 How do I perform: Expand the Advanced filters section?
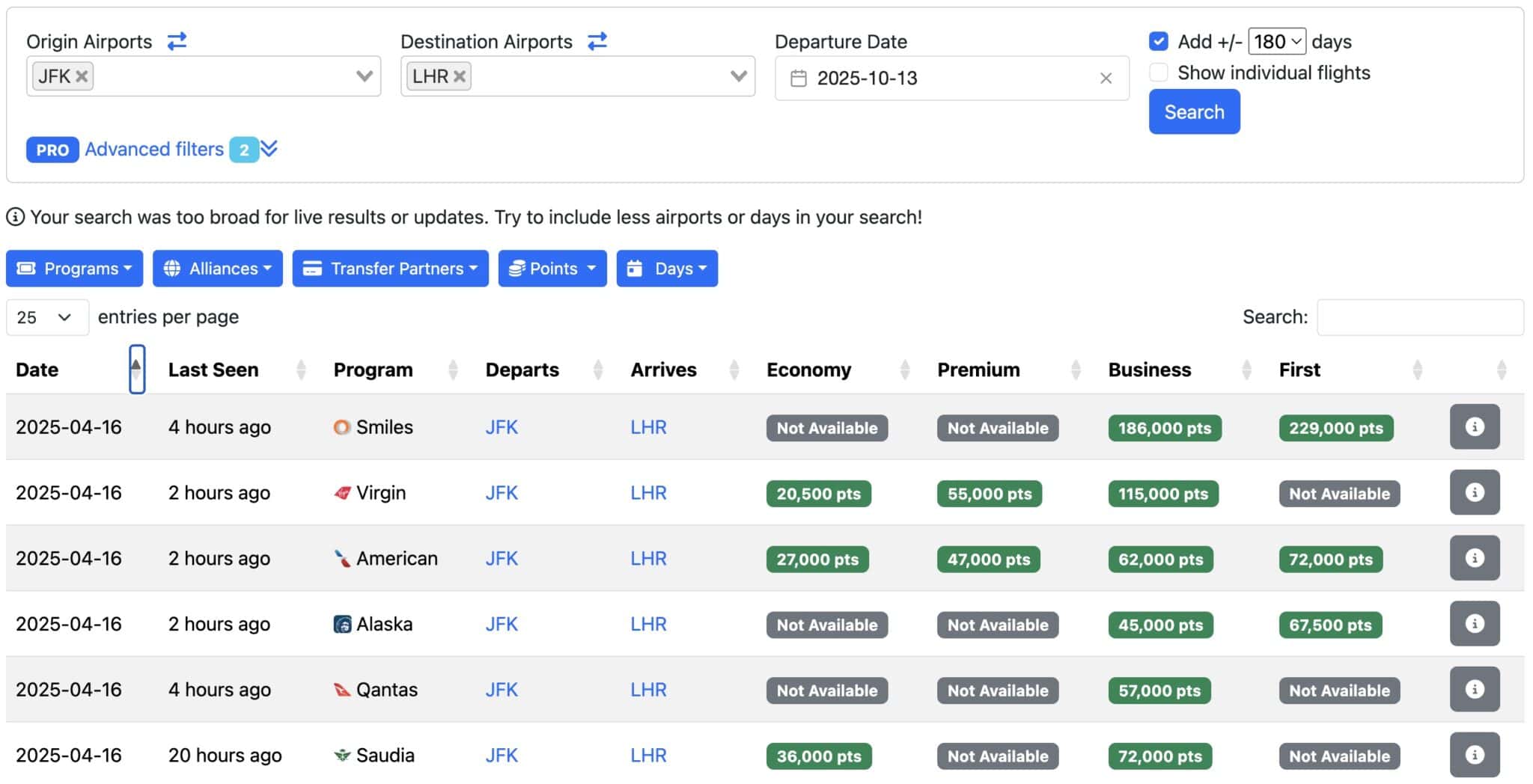click(155, 149)
